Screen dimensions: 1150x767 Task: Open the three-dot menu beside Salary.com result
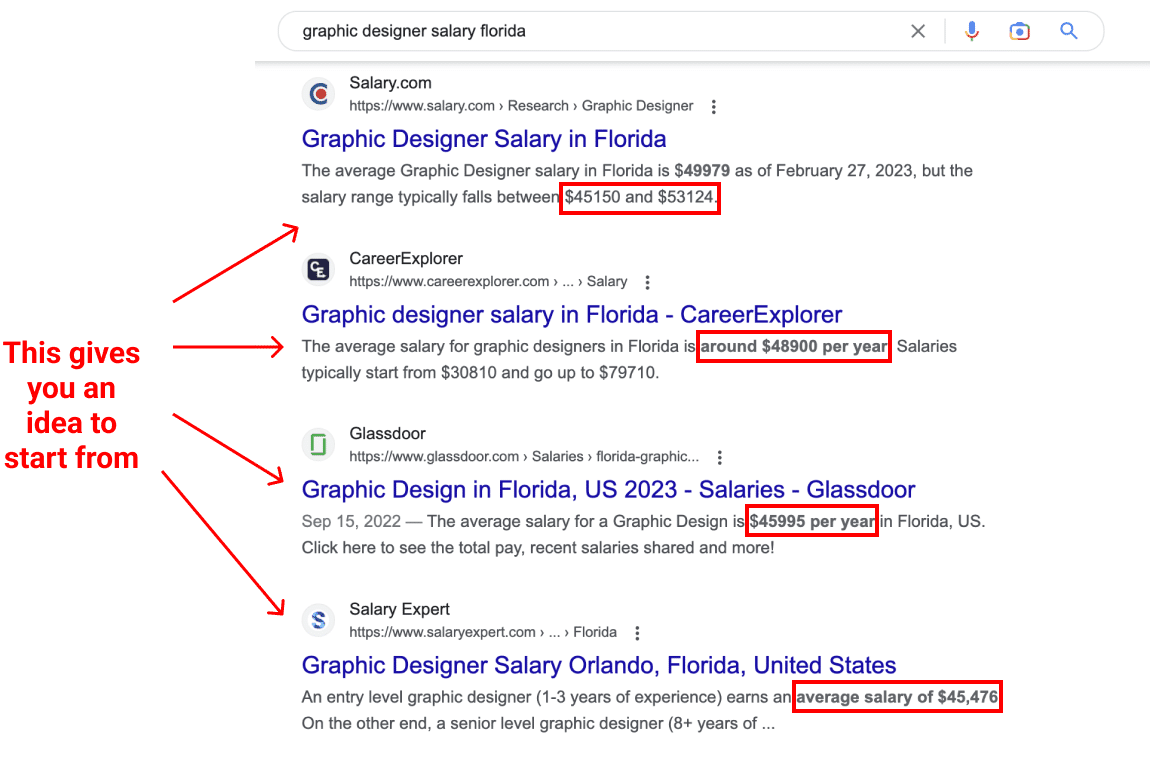(714, 106)
